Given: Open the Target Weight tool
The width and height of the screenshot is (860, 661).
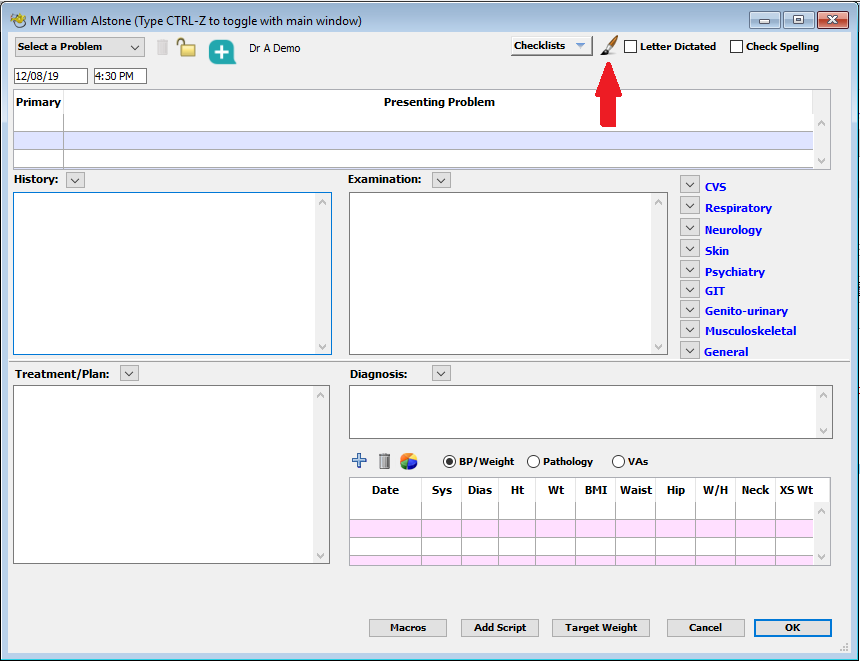Looking at the screenshot, I should pos(600,628).
